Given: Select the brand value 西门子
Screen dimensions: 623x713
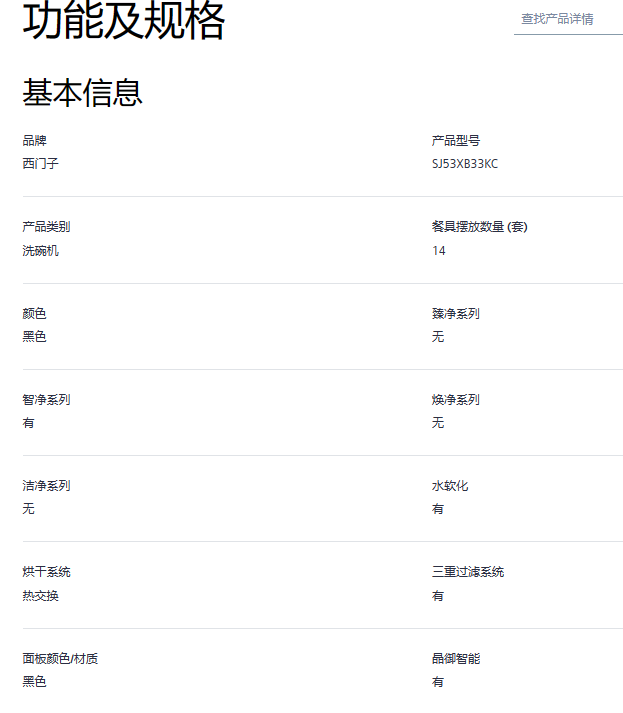Looking at the screenshot, I should tap(40, 164).
